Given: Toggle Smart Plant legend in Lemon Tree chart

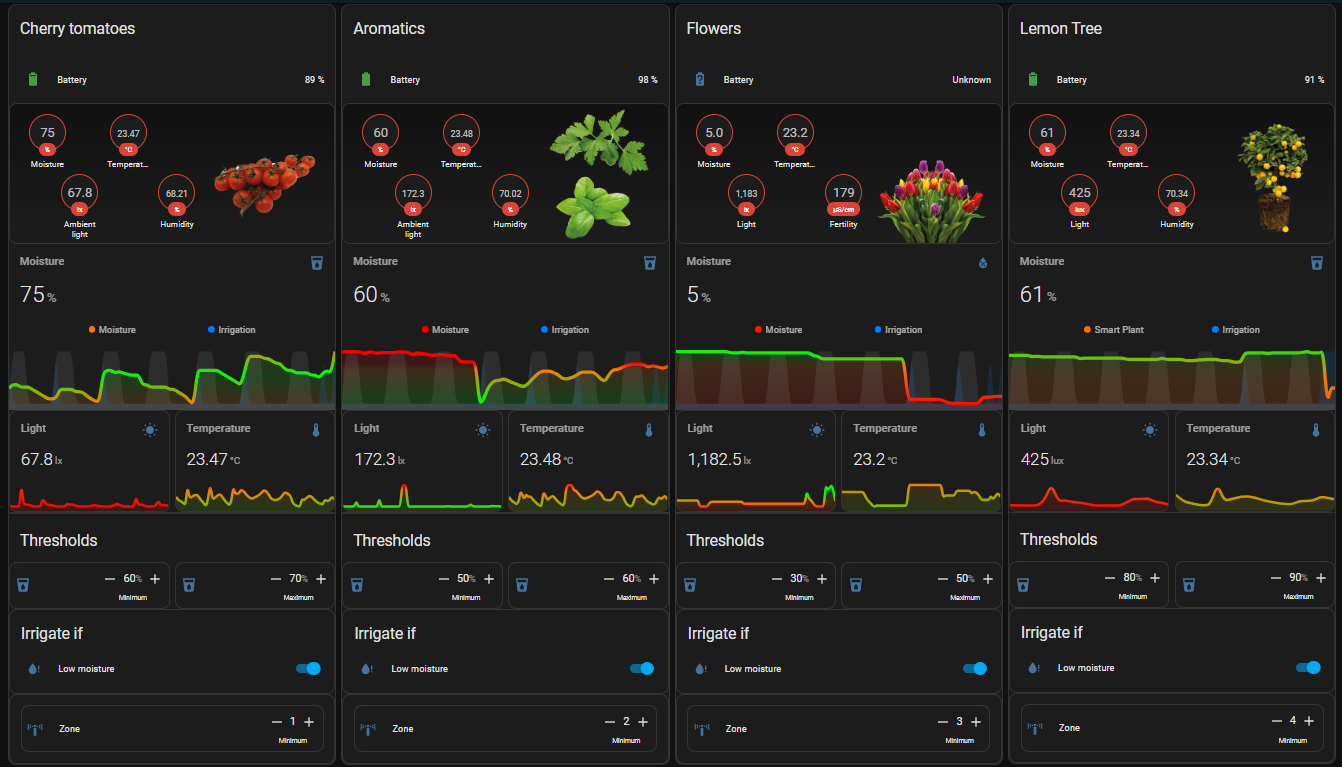Looking at the screenshot, I should click(1113, 330).
